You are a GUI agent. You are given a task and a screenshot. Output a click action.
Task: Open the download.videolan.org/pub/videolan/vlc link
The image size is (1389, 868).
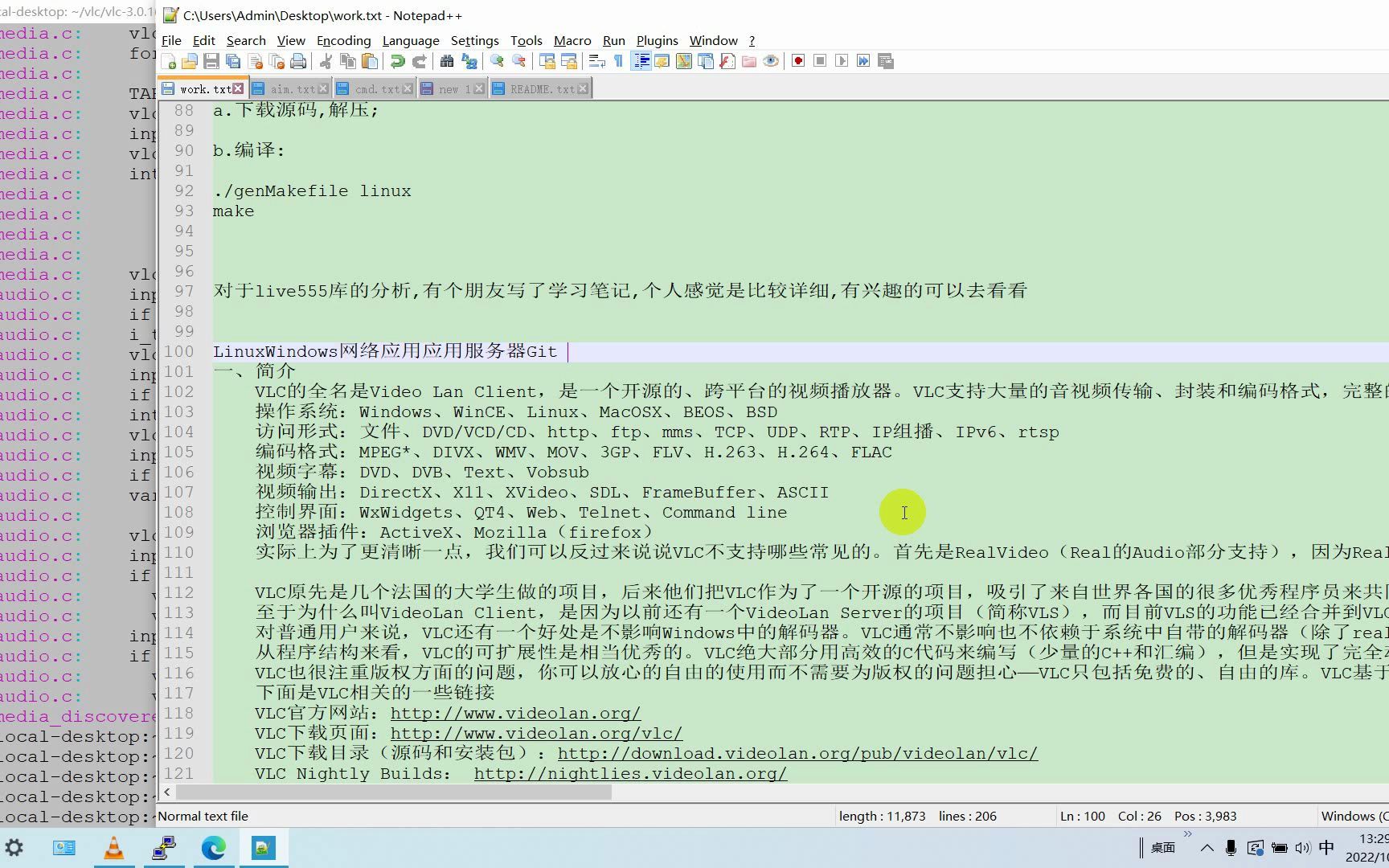[797, 754]
